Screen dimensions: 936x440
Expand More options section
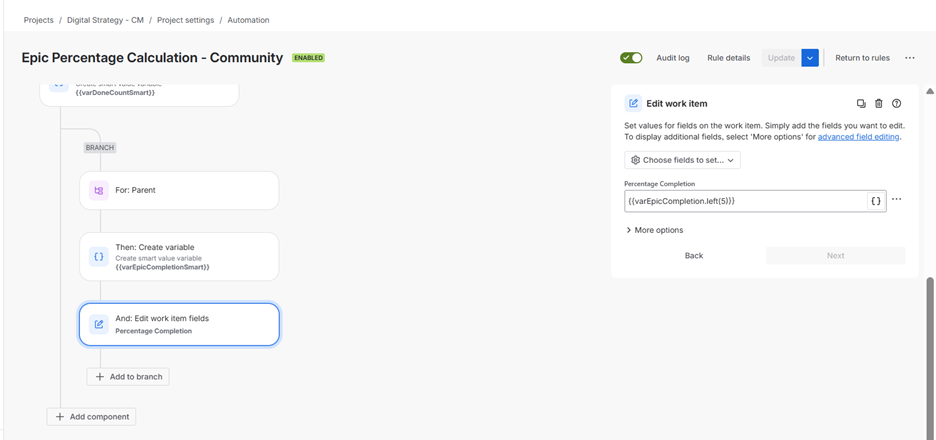pos(654,230)
